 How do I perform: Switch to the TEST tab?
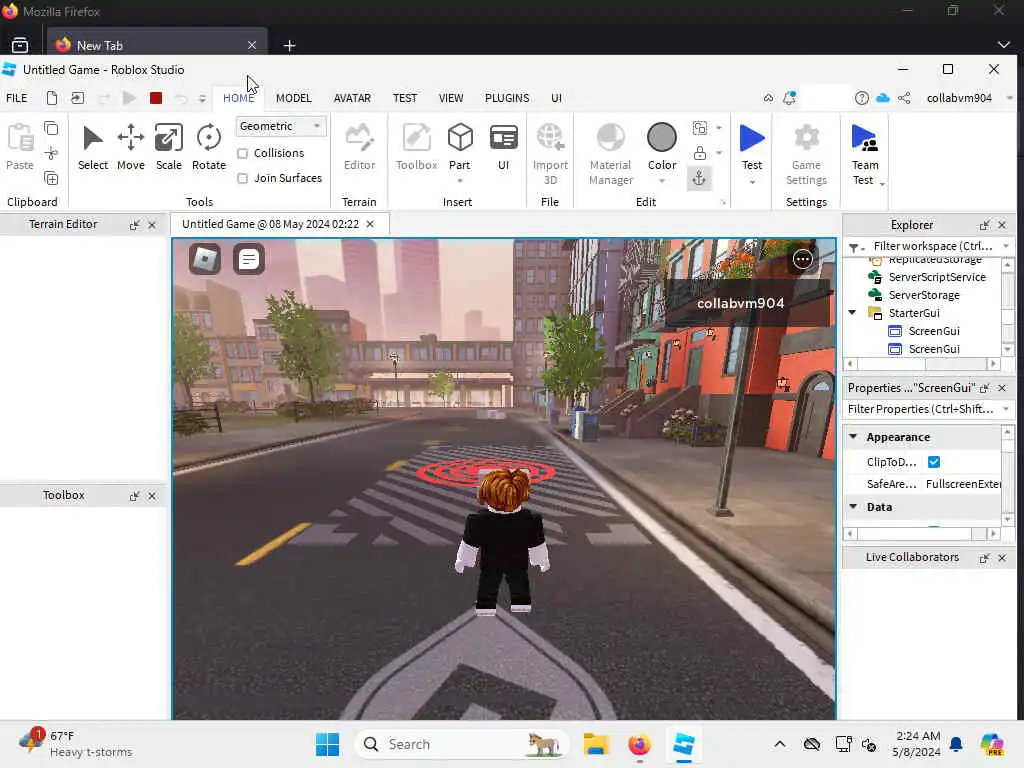click(x=405, y=98)
